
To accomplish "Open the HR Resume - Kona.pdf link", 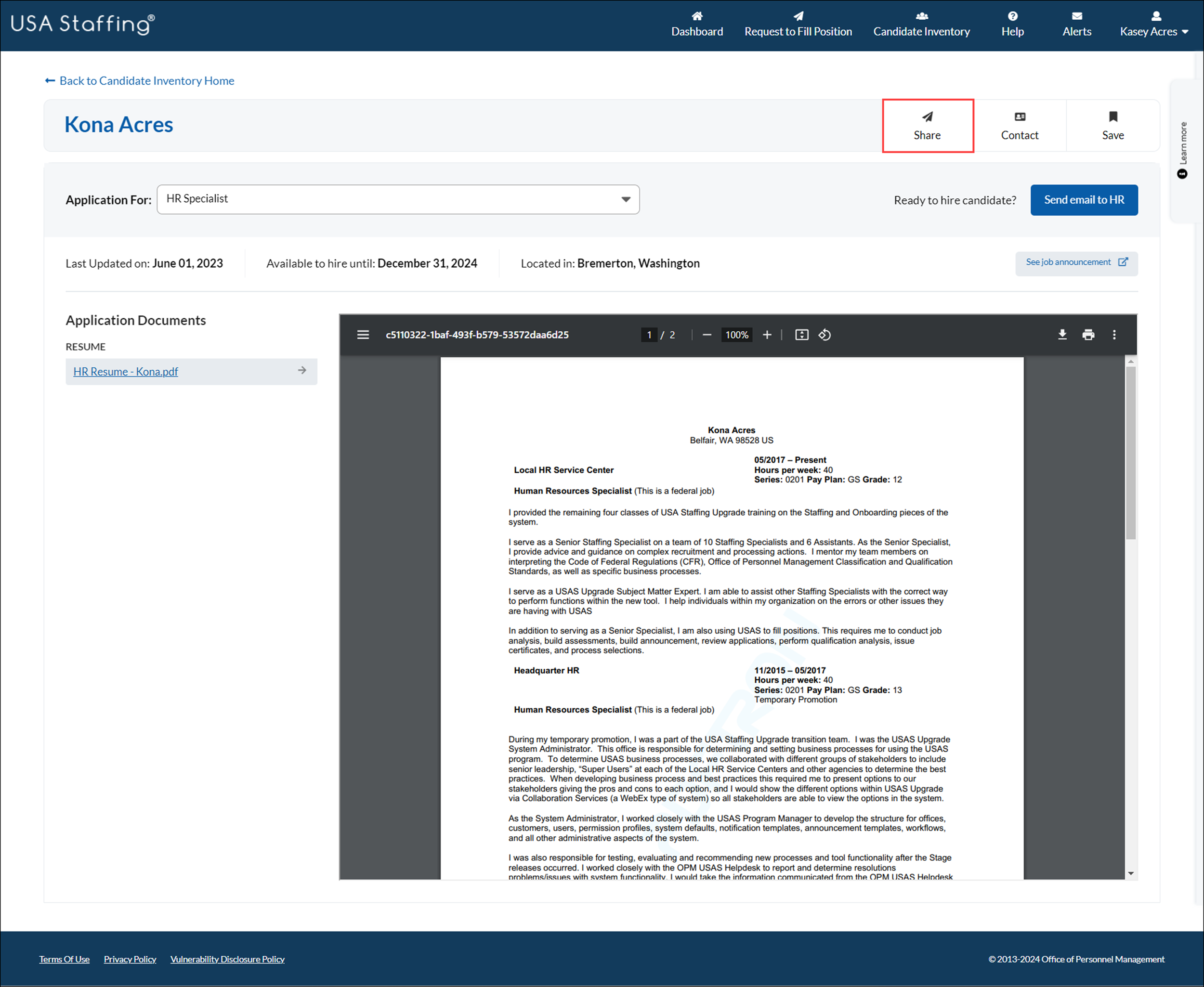I will (x=125, y=371).
